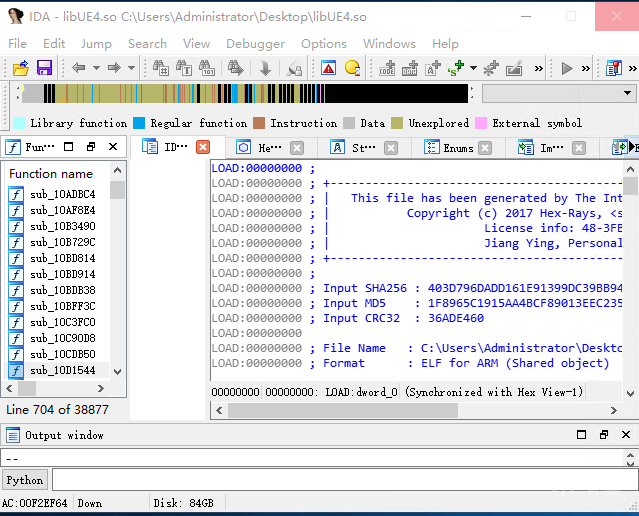Click the down arrow jump icon
This screenshot has height=516, width=639.
pyautogui.click(x=265, y=68)
